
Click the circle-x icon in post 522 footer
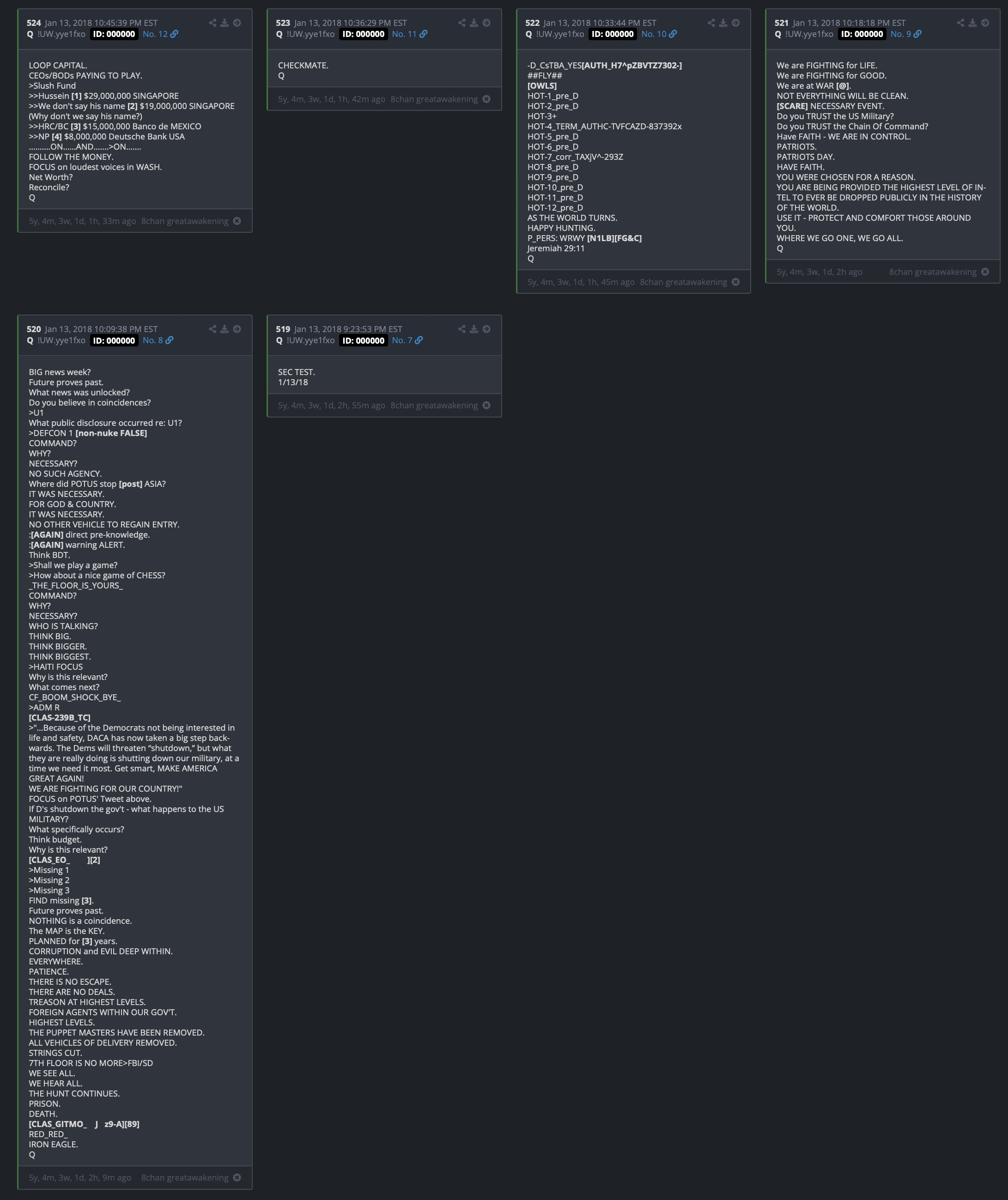tap(736, 282)
